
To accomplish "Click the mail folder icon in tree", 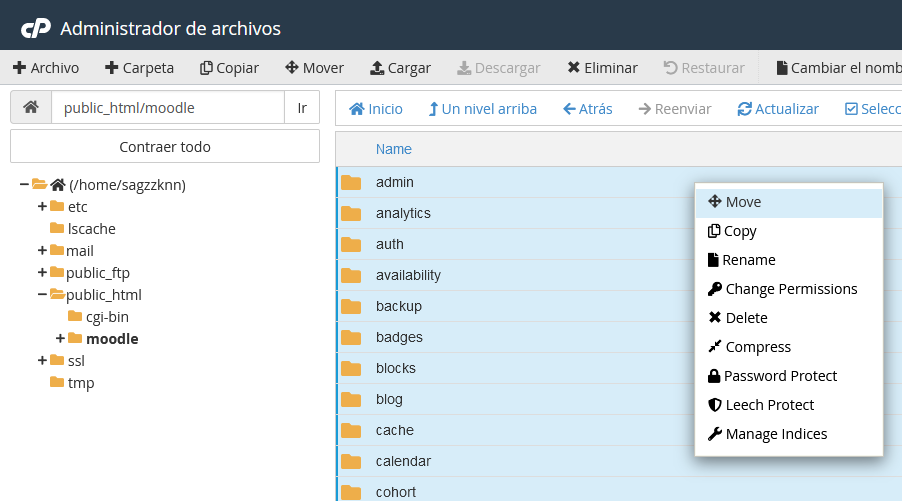I will tap(56, 250).
